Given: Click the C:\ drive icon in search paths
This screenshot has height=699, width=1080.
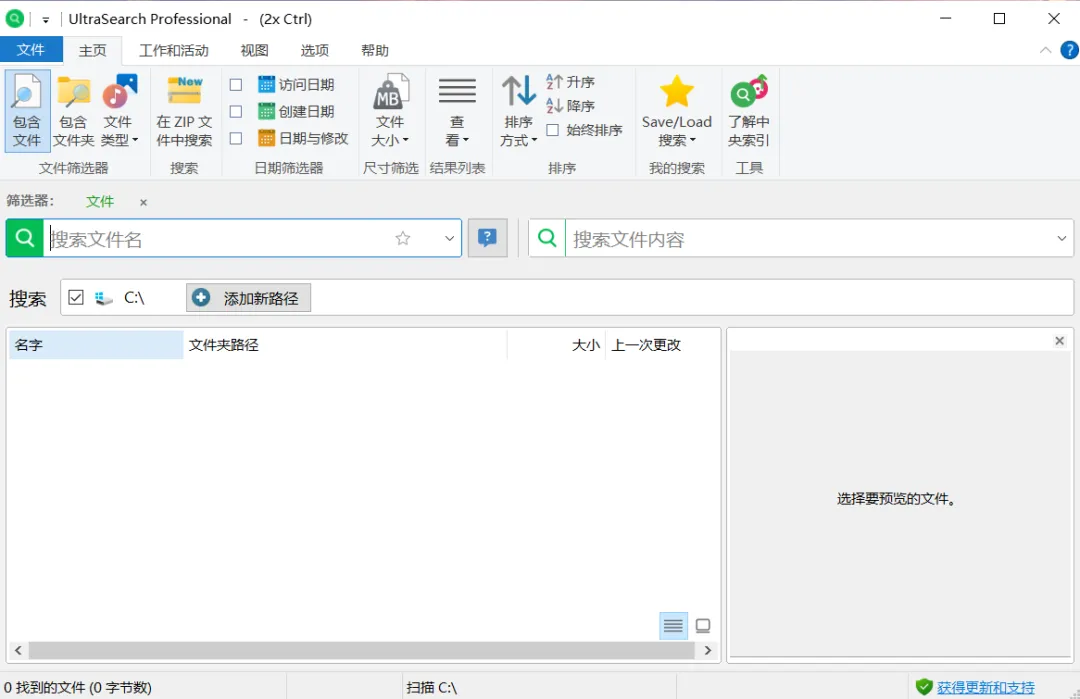Looking at the screenshot, I should coord(104,298).
